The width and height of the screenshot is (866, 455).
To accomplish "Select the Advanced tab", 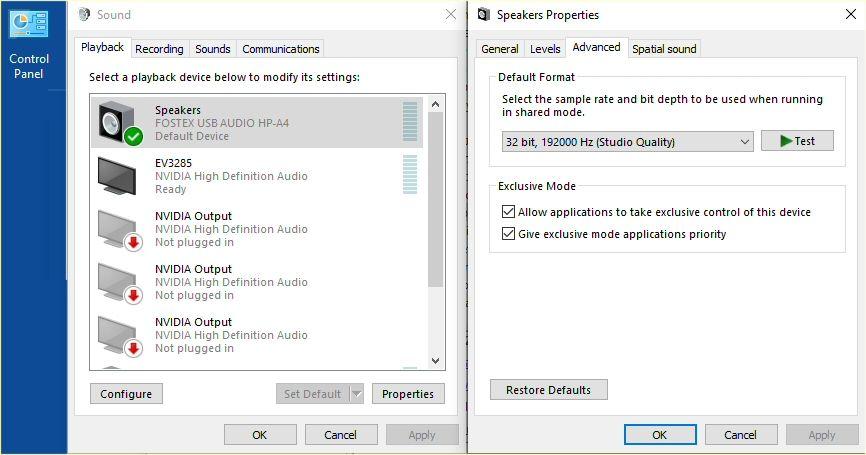I will tap(596, 47).
